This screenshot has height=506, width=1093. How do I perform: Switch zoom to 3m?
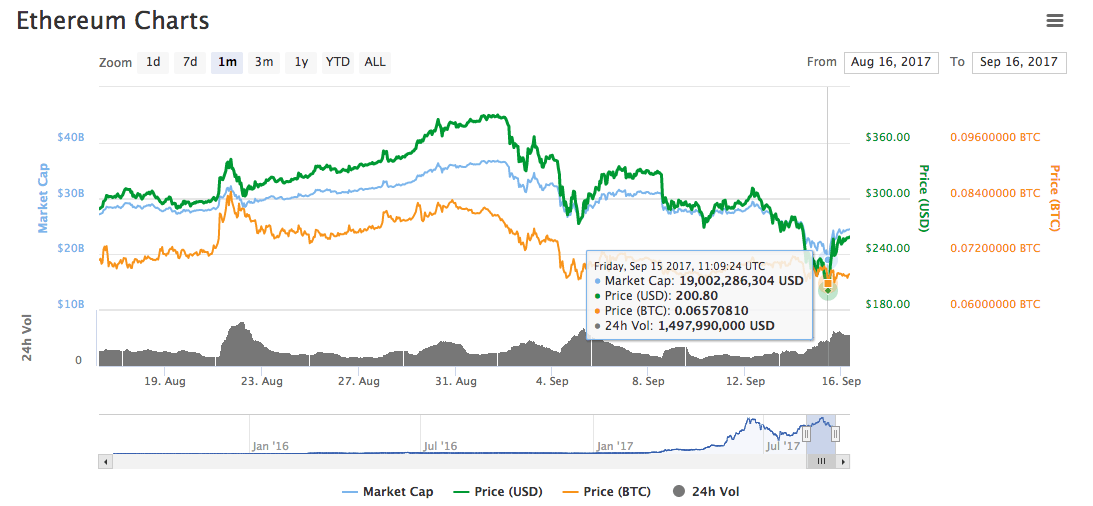coord(264,62)
